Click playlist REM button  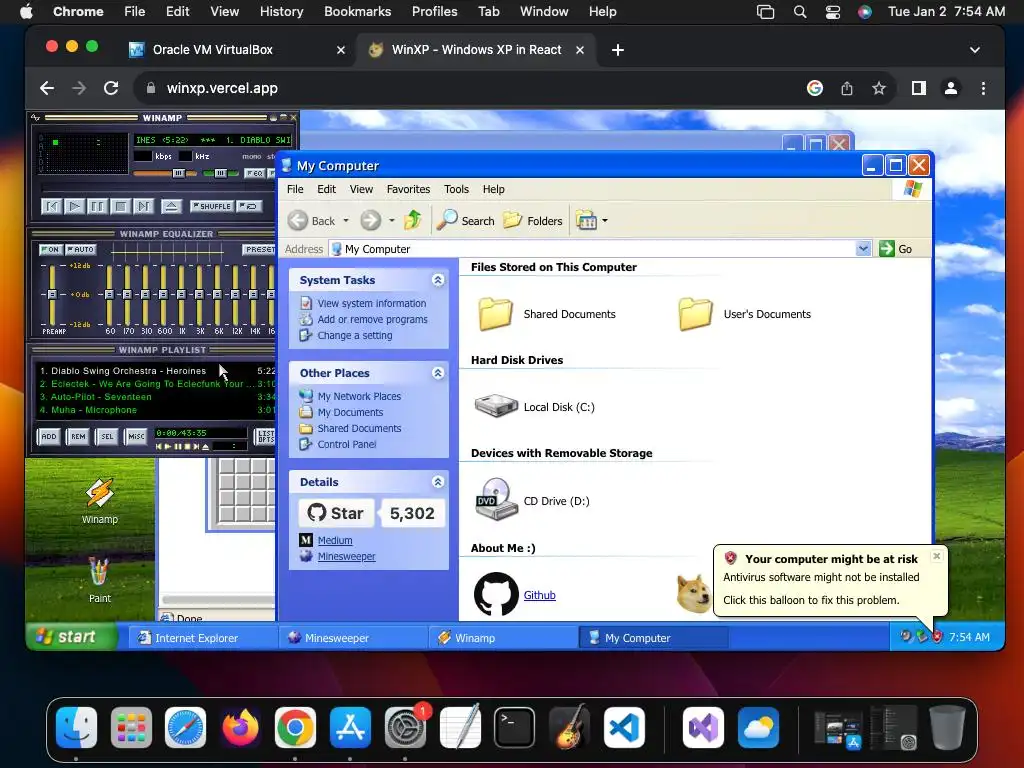click(x=78, y=436)
